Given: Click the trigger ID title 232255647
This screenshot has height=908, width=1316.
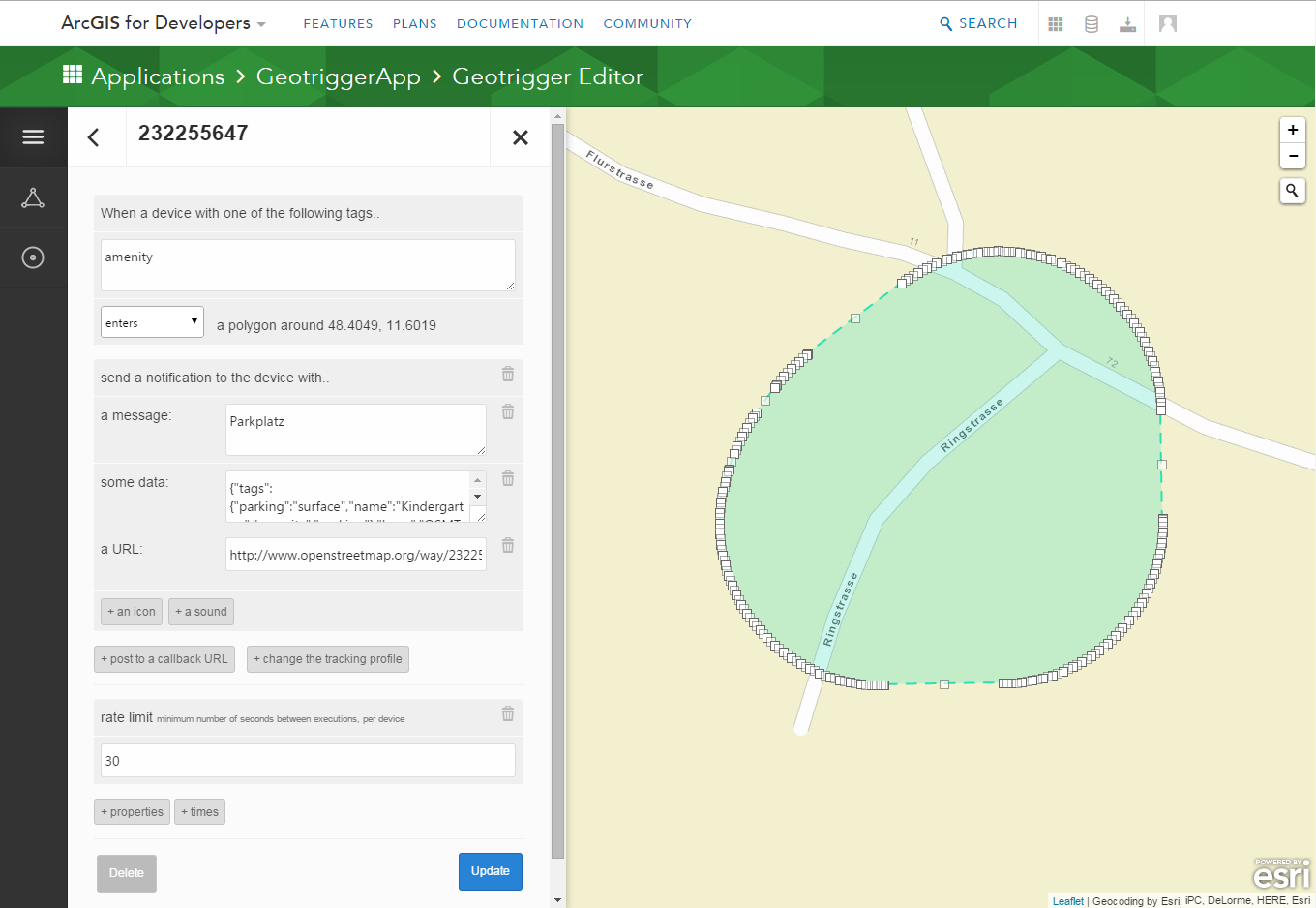Looking at the screenshot, I should (x=194, y=134).
